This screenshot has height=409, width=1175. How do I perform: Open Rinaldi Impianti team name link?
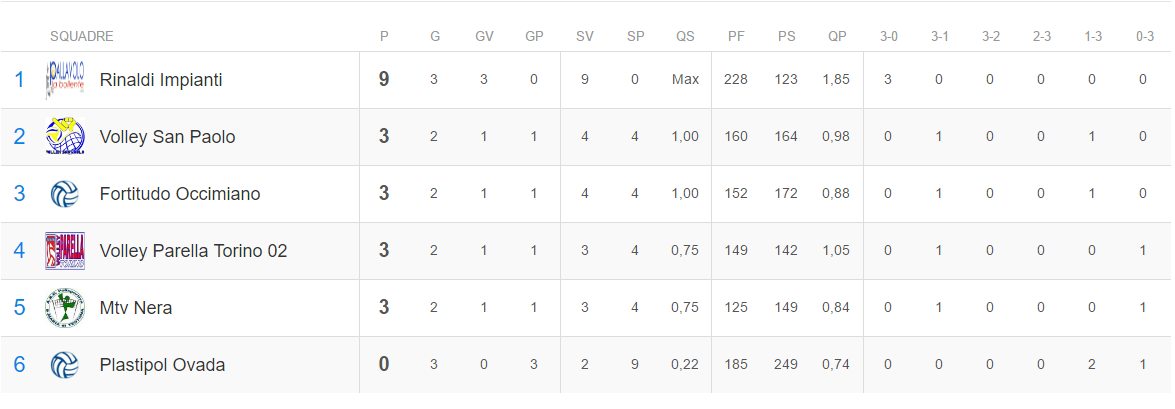click(x=161, y=80)
